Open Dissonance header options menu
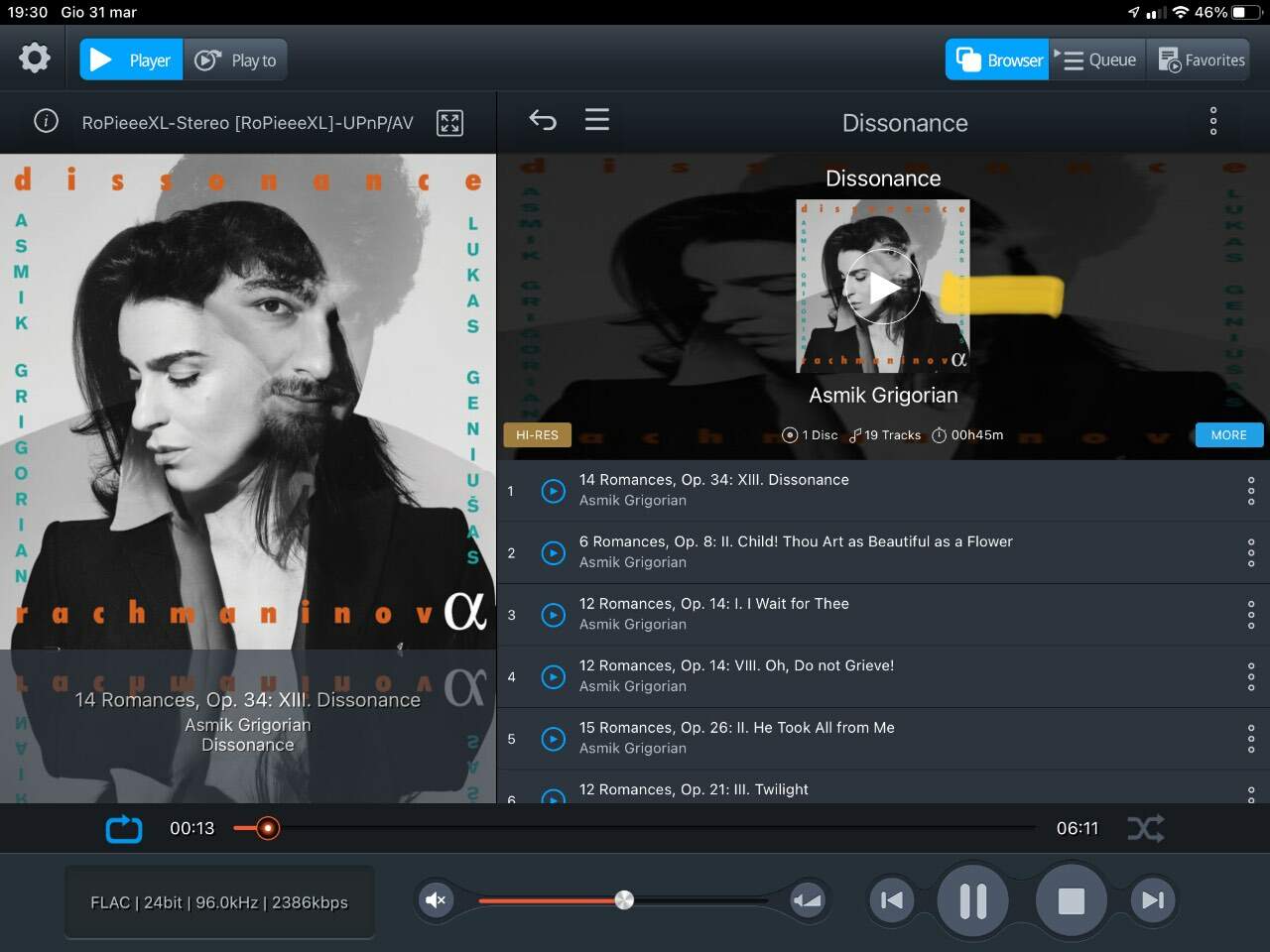Viewport: 1270px width, 952px height. [x=1212, y=121]
